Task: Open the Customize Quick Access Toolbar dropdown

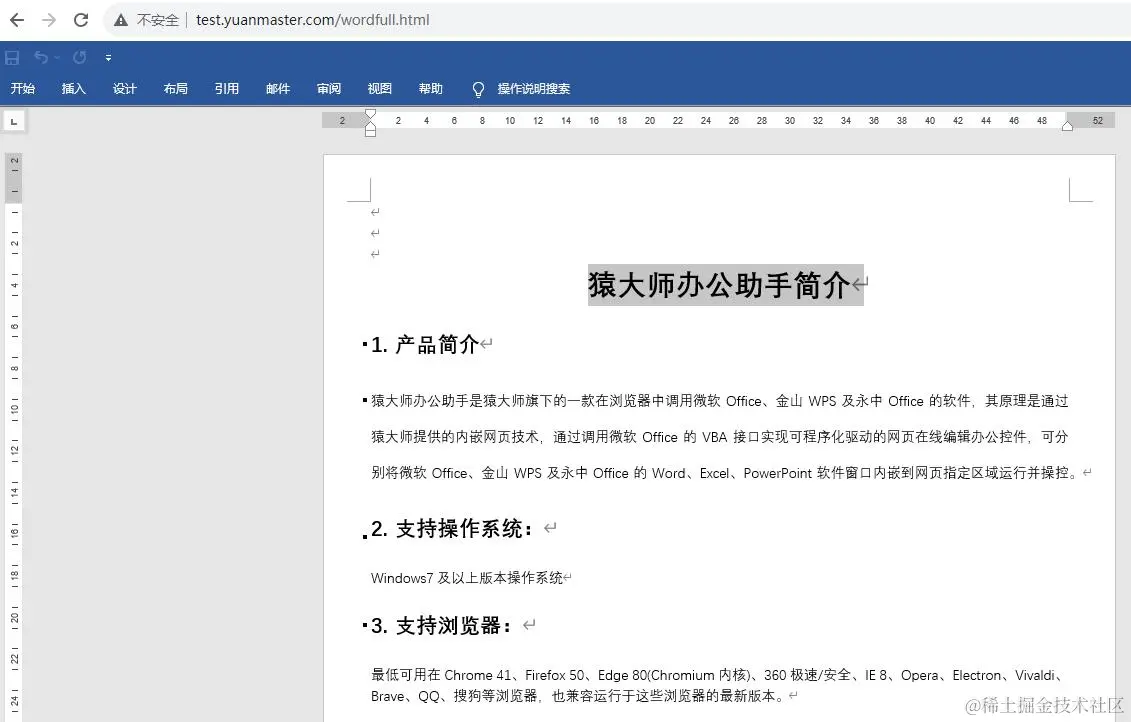Action: click(x=108, y=58)
